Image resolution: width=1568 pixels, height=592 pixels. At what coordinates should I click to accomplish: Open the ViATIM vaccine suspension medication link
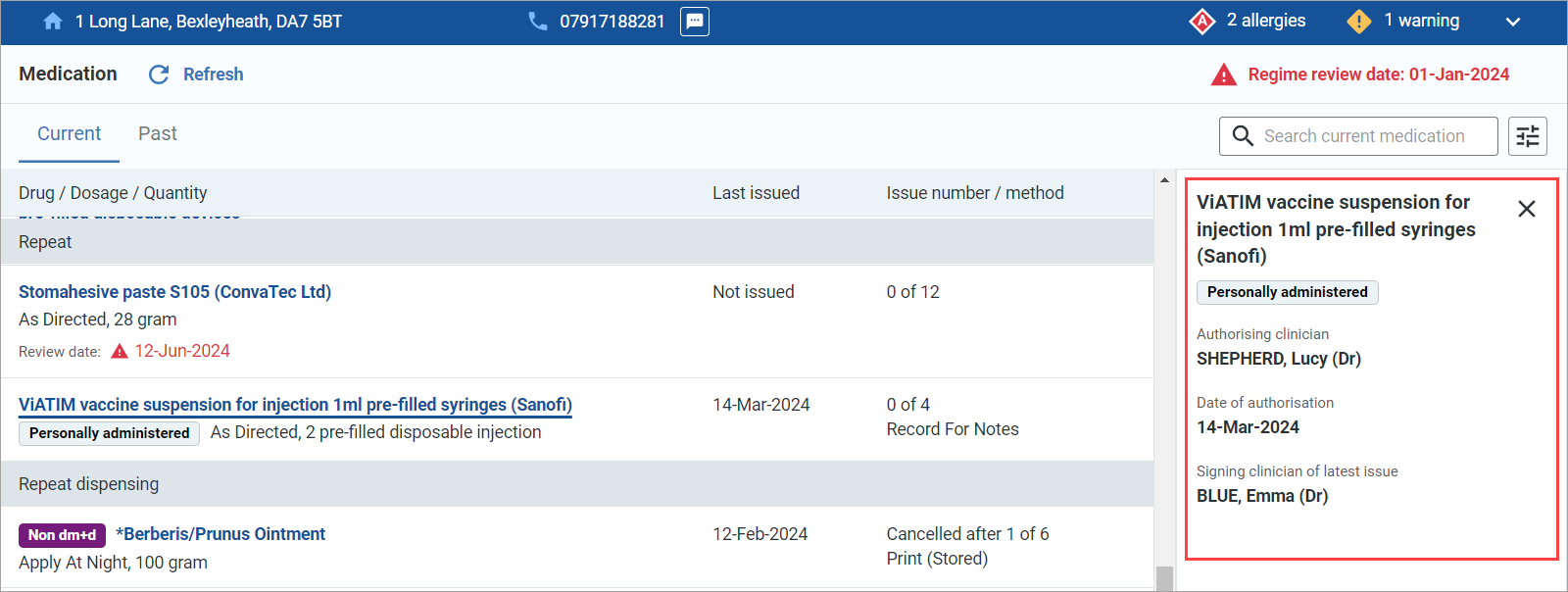[295, 405]
